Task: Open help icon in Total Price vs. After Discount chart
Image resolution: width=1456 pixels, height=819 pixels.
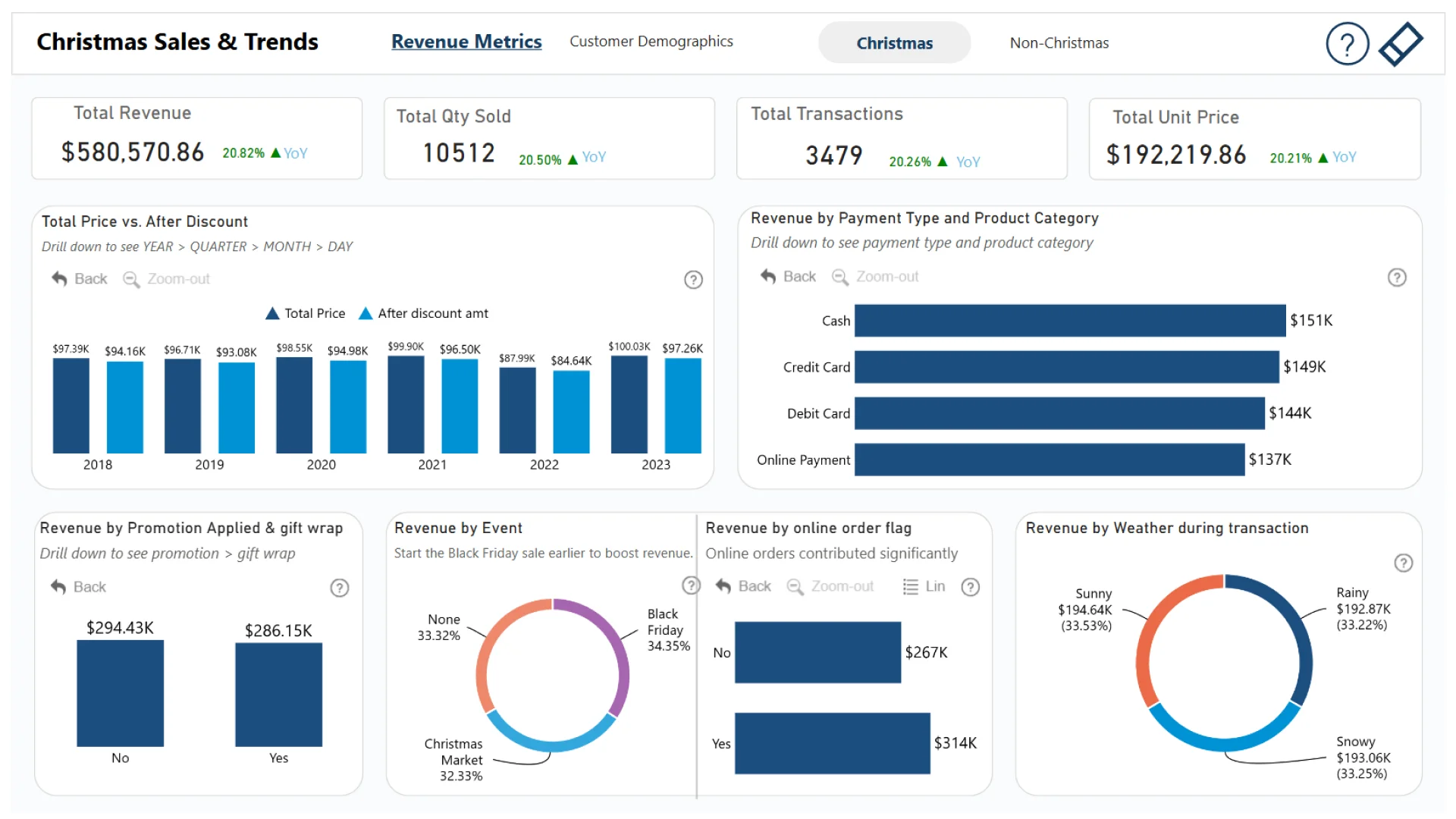Action: pyautogui.click(x=693, y=280)
